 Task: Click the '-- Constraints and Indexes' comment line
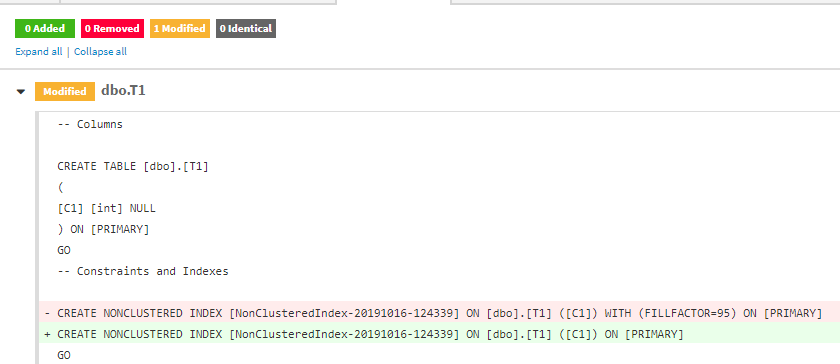[x=143, y=271]
